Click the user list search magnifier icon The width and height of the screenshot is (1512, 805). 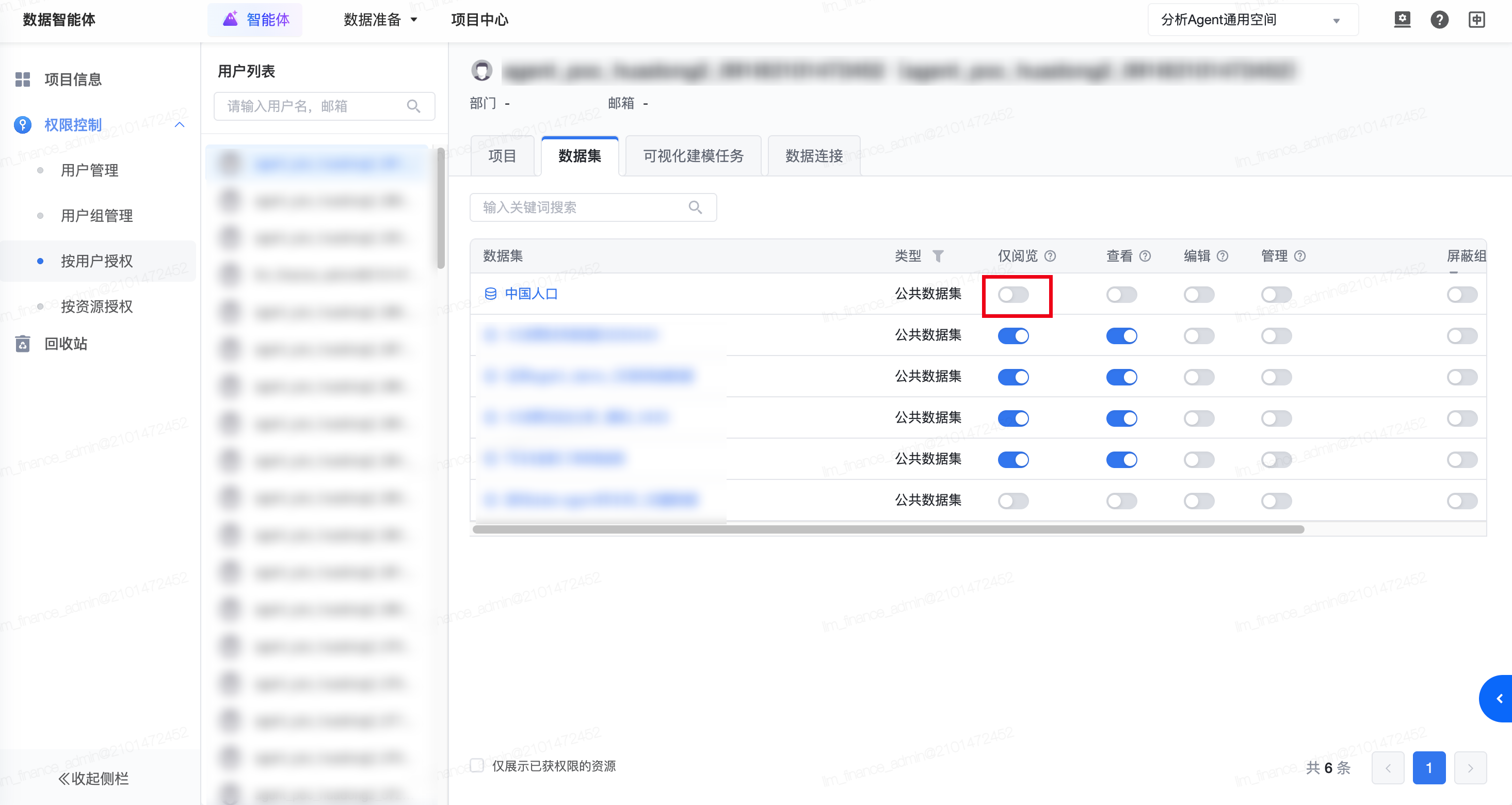(413, 106)
